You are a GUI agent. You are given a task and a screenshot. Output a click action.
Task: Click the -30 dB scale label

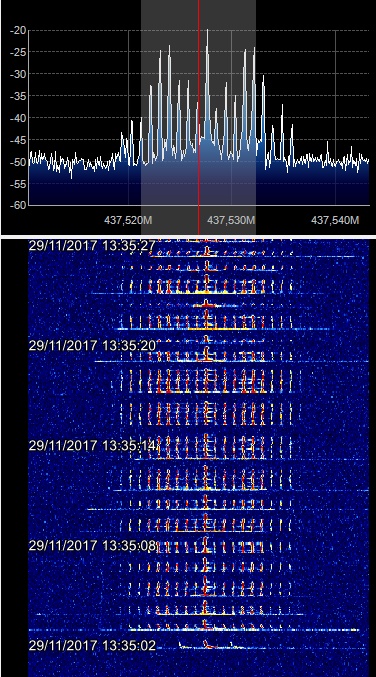coord(18,74)
